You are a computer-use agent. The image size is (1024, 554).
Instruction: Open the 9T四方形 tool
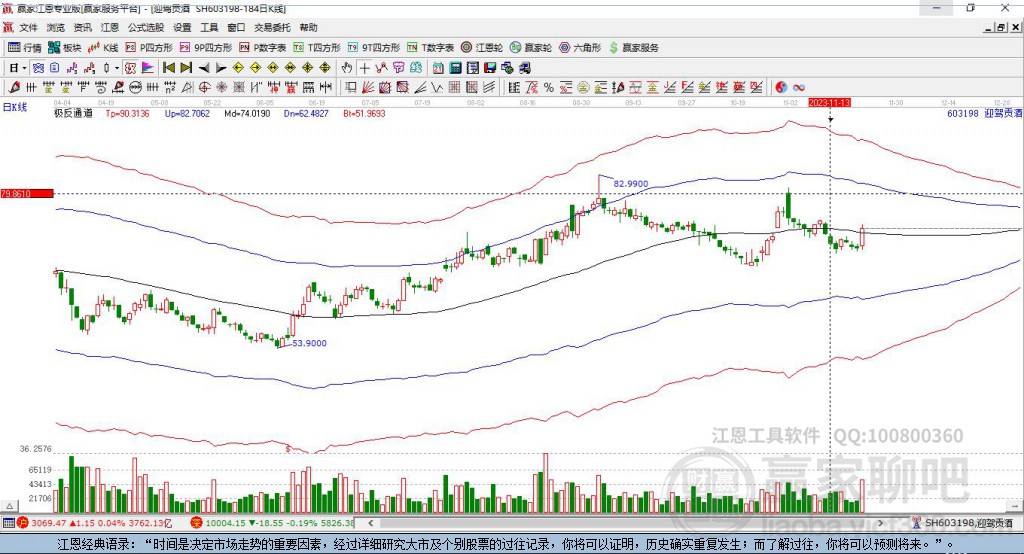374,48
